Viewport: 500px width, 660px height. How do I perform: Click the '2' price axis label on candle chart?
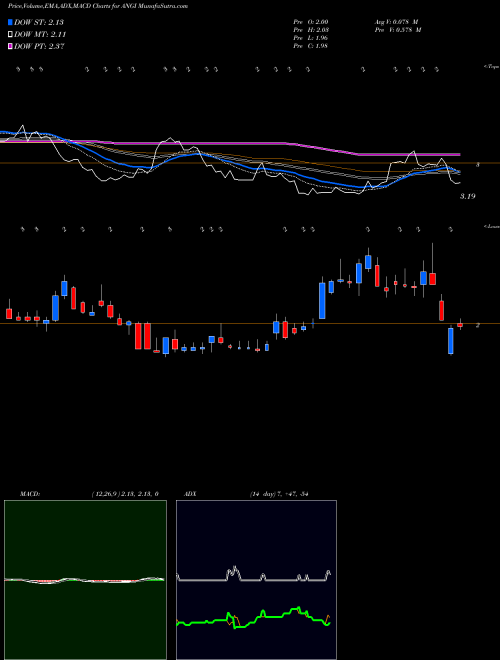pos(477,325)
